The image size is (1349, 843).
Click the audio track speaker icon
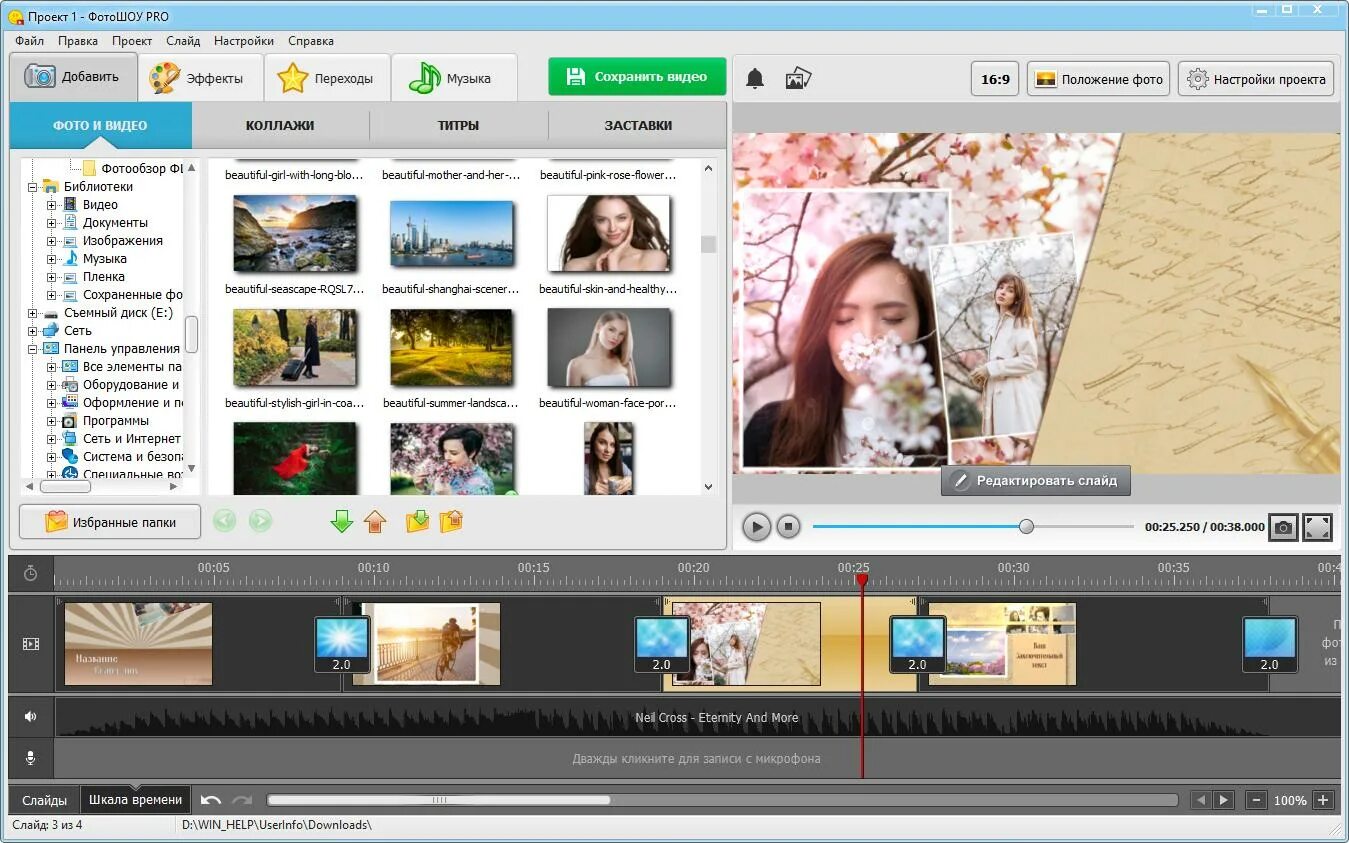(31, 717)
